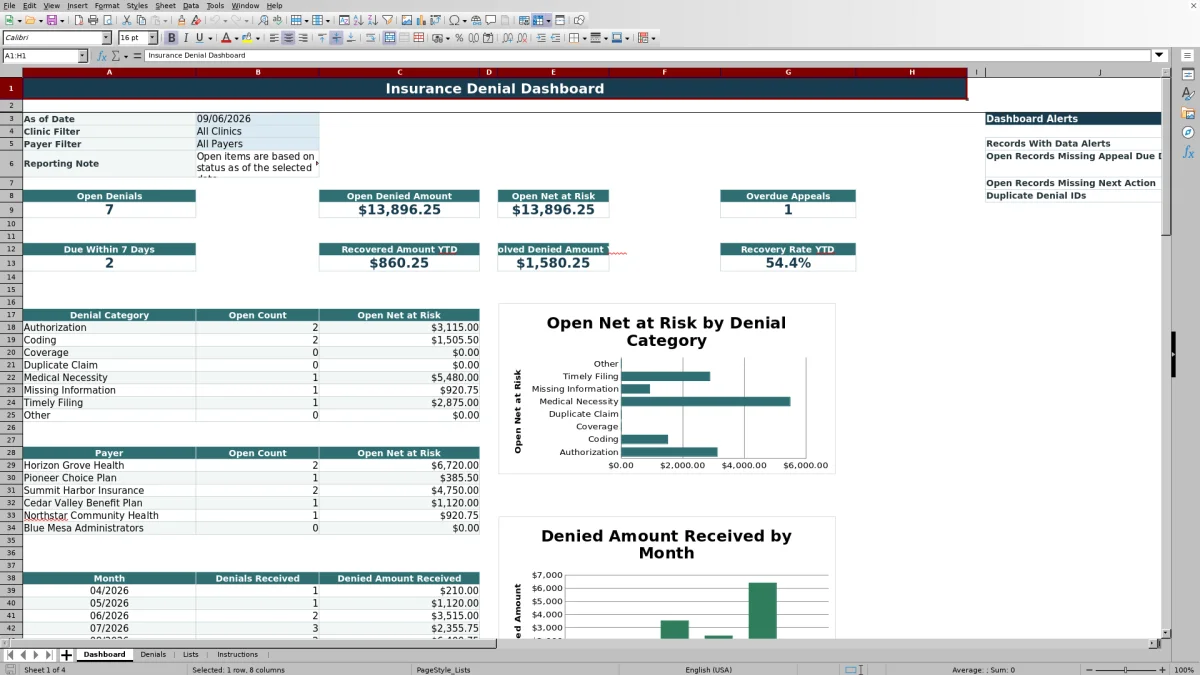This screenshot has height=675, width=1200.
Task: Toggle Italic formatting
Action: [186, 38]
